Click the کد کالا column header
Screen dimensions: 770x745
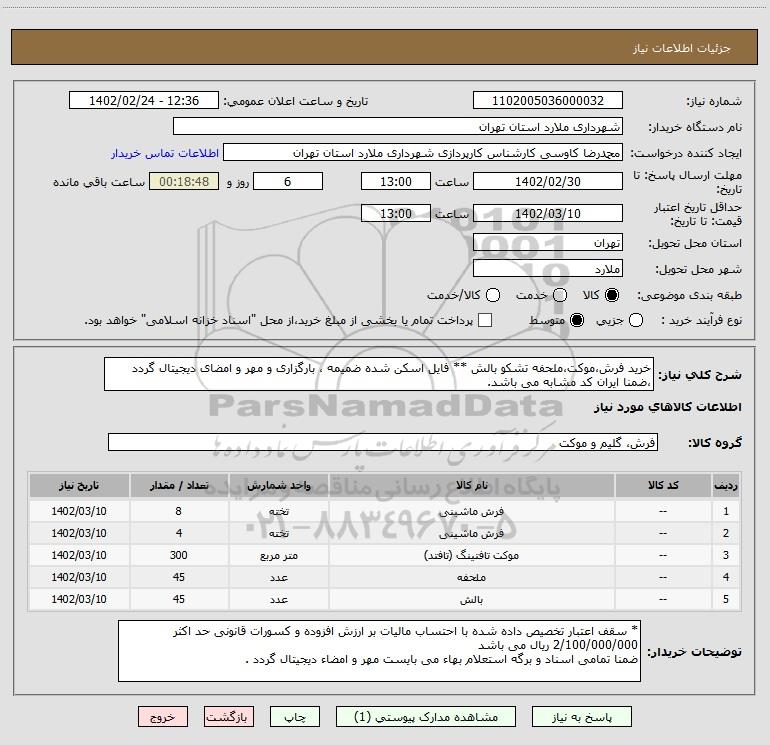pyautogui.click(x=663, y=485)
